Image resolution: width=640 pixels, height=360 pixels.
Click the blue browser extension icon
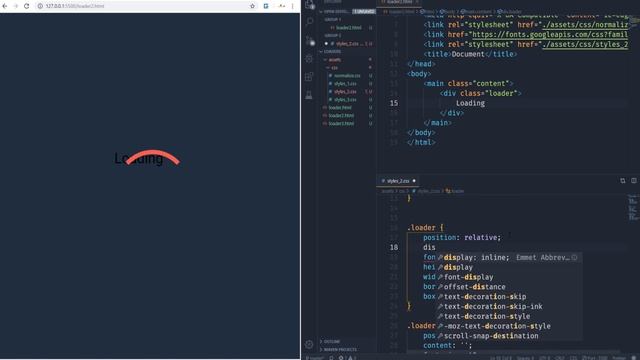(266, 6)
